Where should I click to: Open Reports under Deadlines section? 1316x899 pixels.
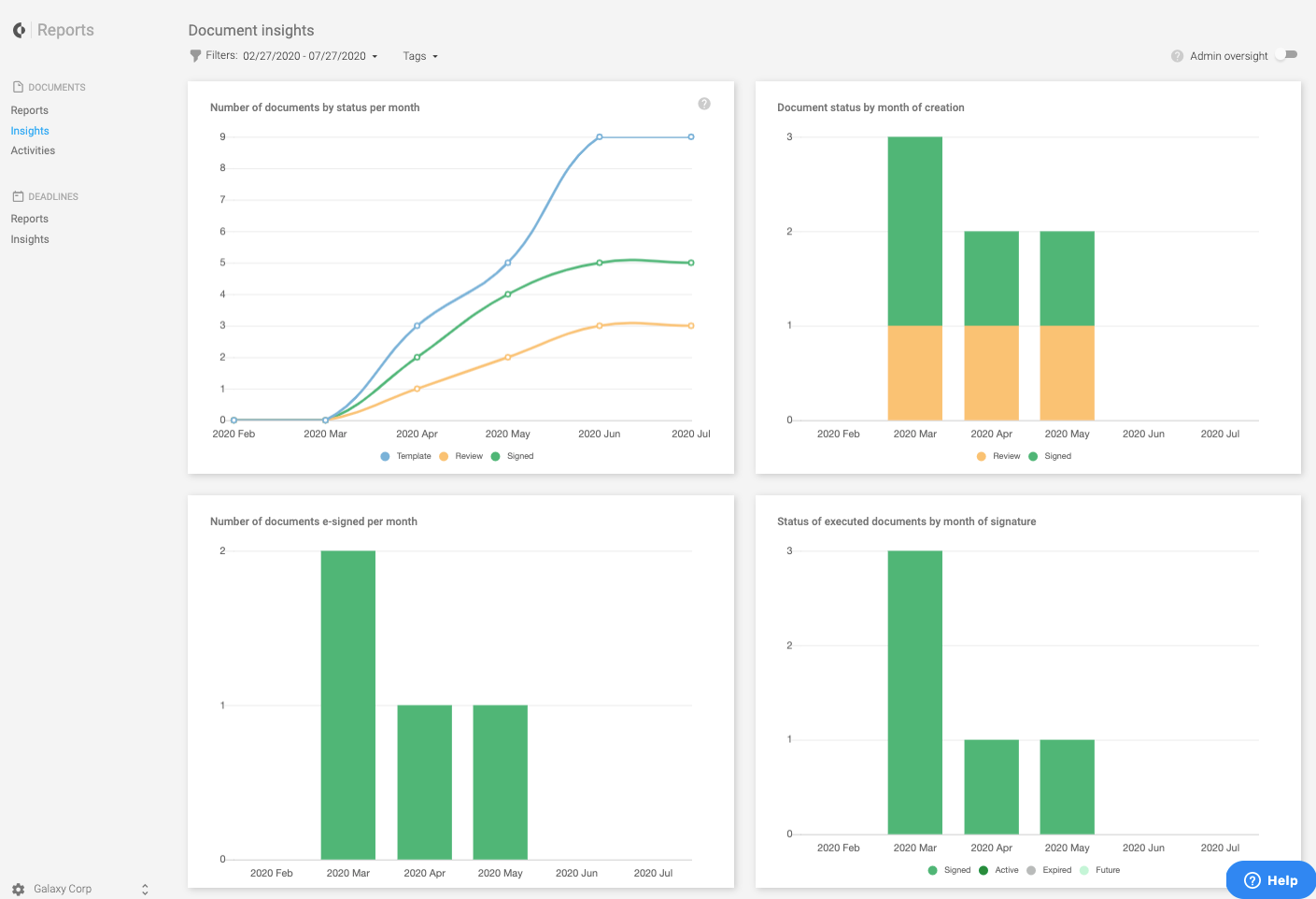click(30, 219)
